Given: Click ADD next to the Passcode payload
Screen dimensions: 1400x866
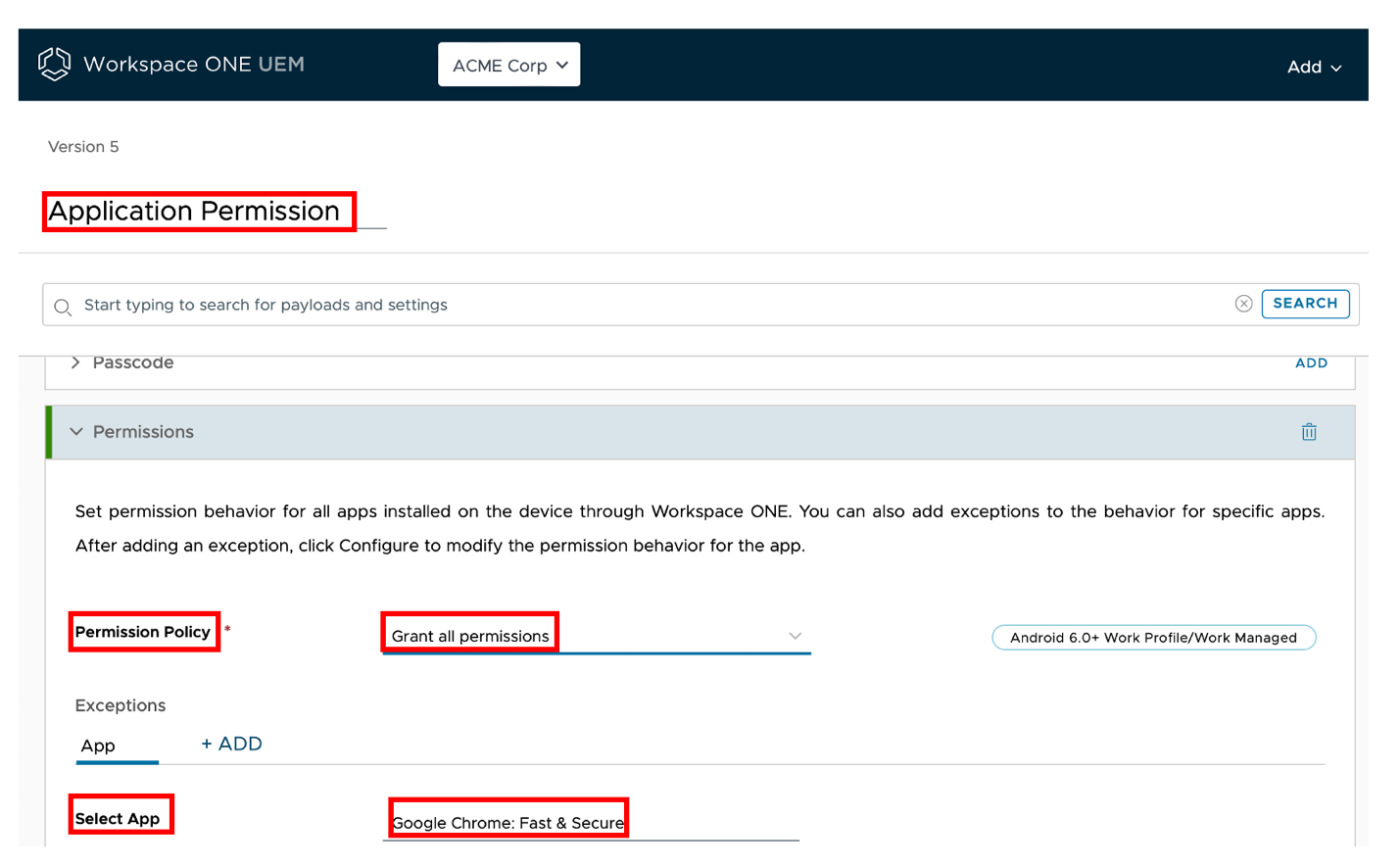Looking at the screenshot, I should pyautogui.click(x=1311, y=361).
